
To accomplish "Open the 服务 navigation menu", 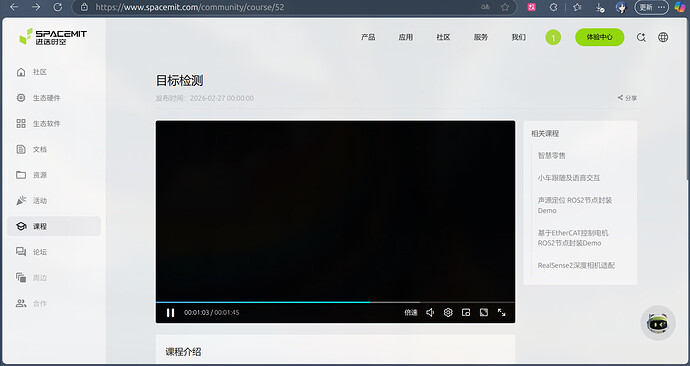I will [x=481, y=37].
